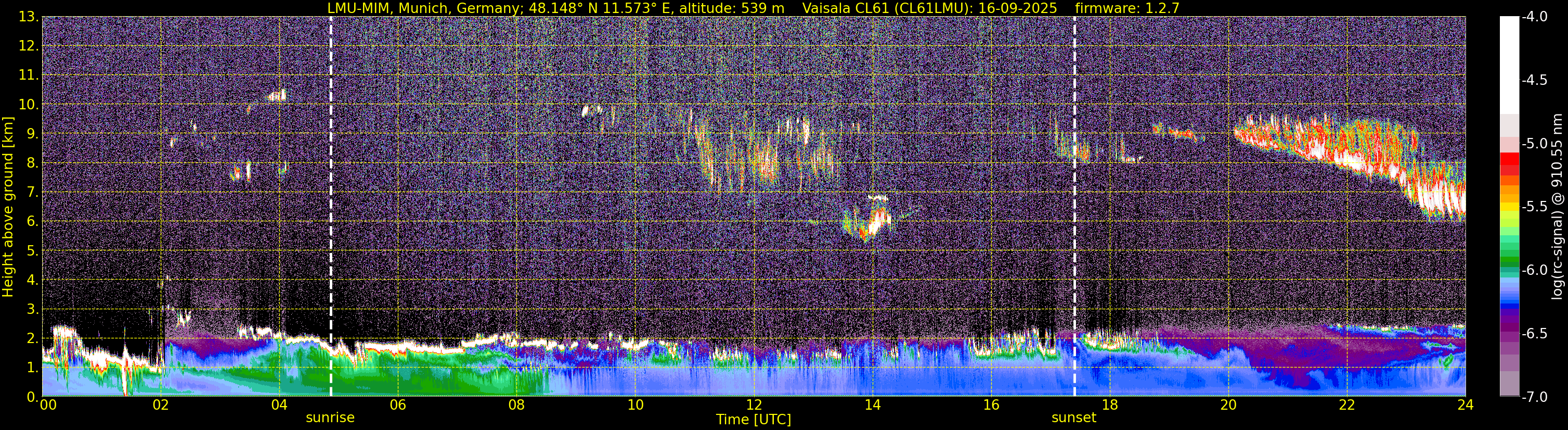
Task: Click the colorbar tick label "-4.0"
Action: click(x=1534, y=17)
